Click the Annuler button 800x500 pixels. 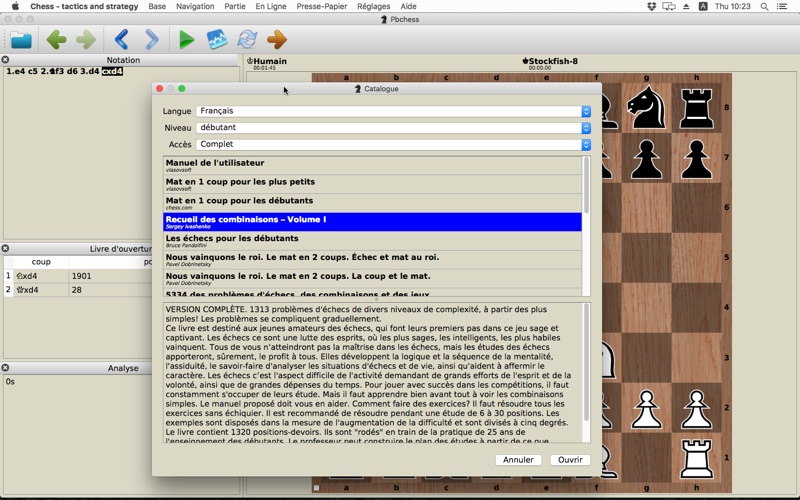point(518,460)
